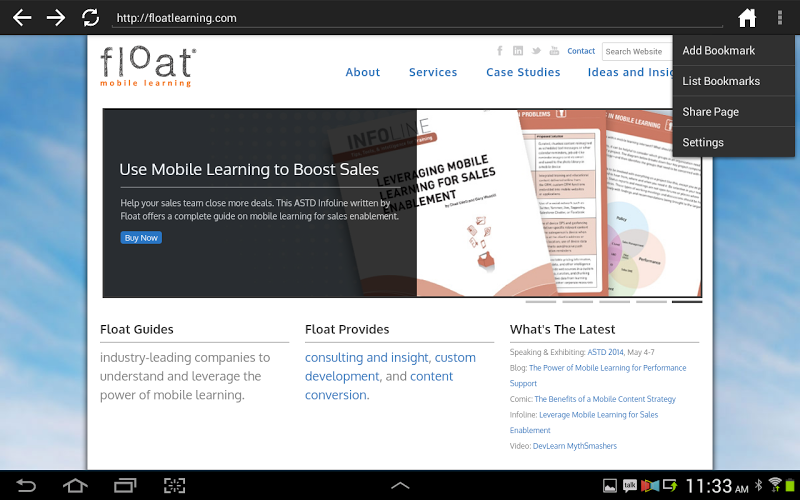Open 'Leverage Mobile Learning for Sales' link
Image resolution: width=800 pixels, height=500 pixels.
[x=598, y=415]
